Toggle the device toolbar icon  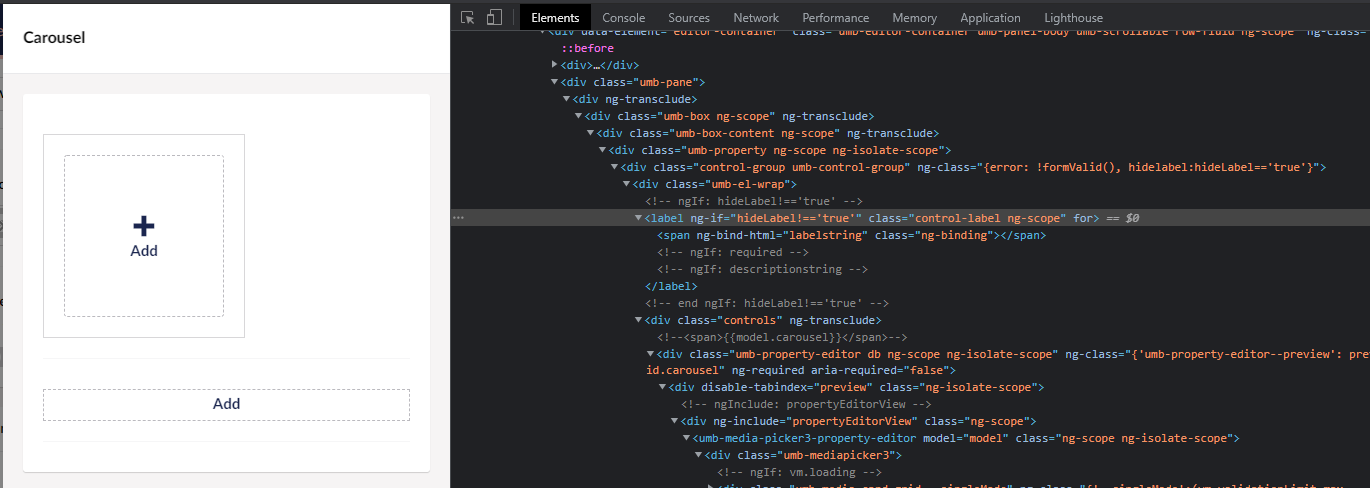pyautogui.click(x=494, y=17)
